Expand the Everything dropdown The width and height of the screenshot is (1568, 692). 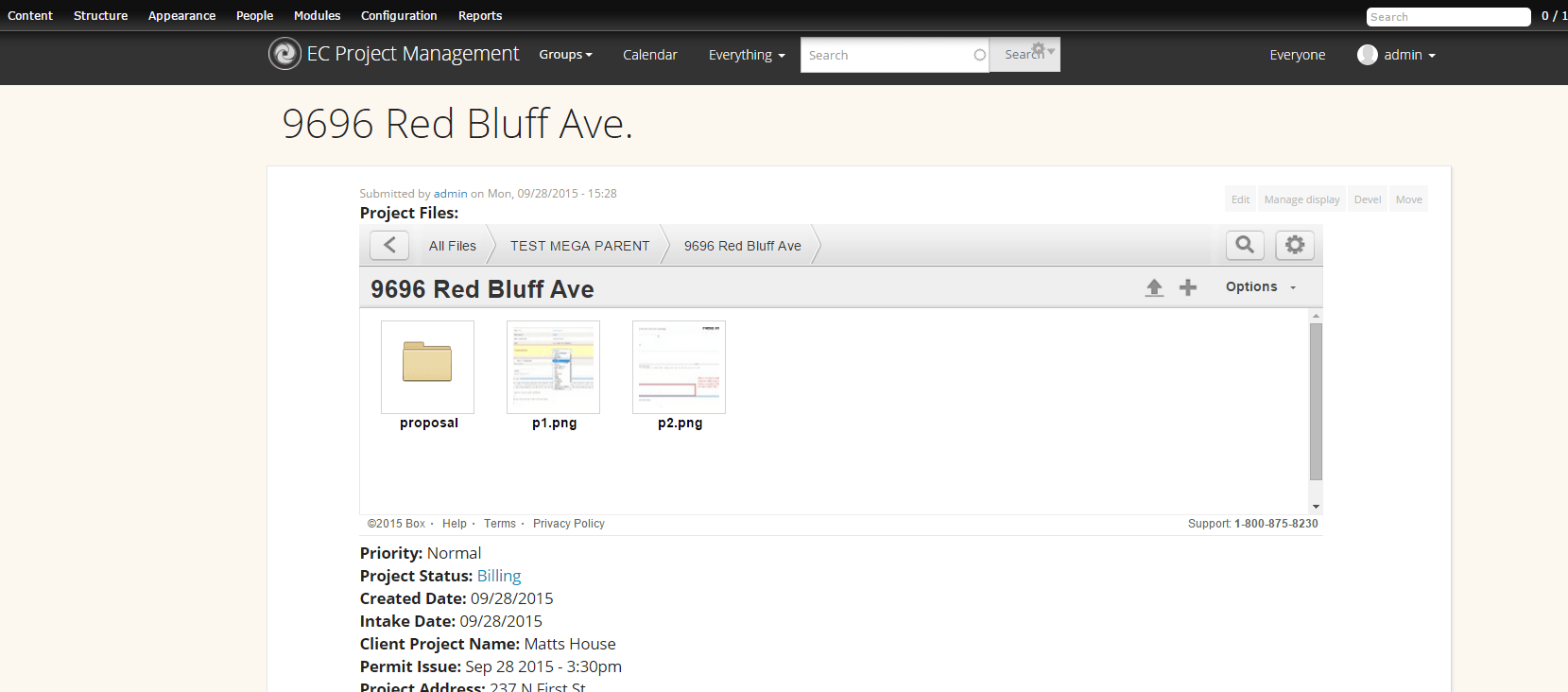tap(747, 55)
